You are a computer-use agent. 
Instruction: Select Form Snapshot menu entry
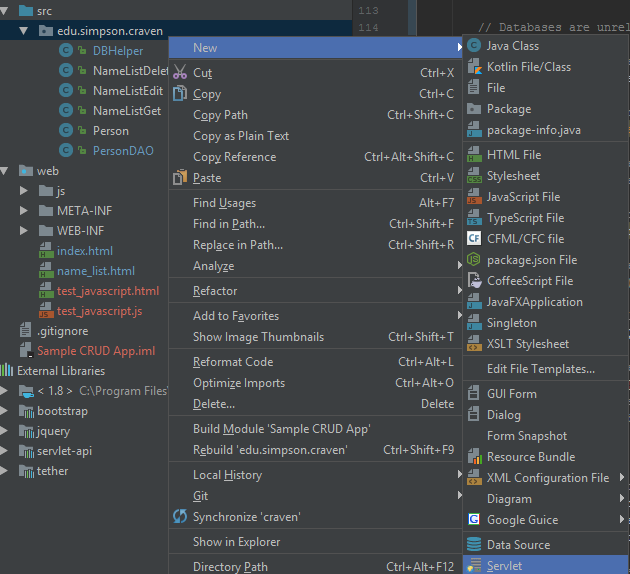pos(546,436)
